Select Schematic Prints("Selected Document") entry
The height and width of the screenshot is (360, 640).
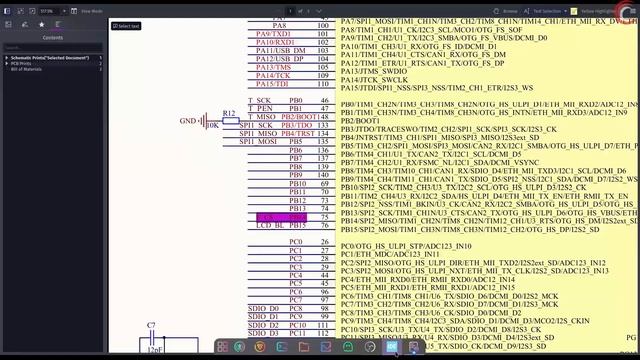(x=50, y=58)
